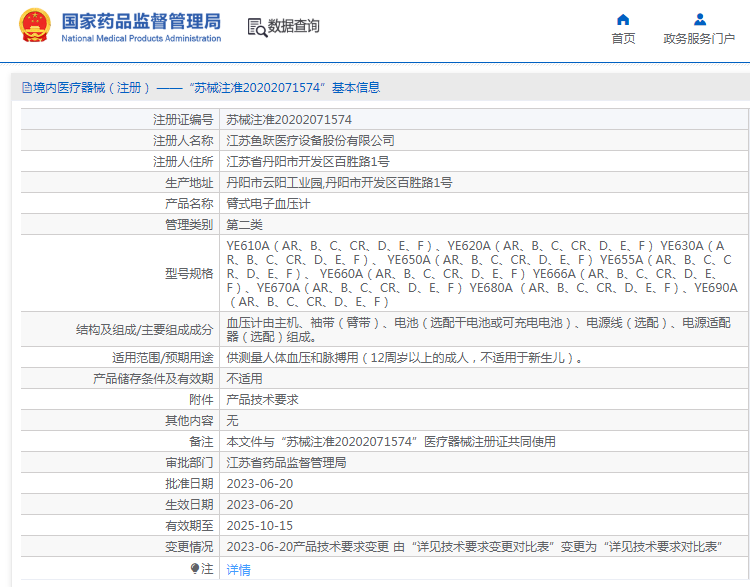This screenshot has height=587, width=750.
Task: Click National Medical Products Administration text
Action: click(x=141, y=38)
